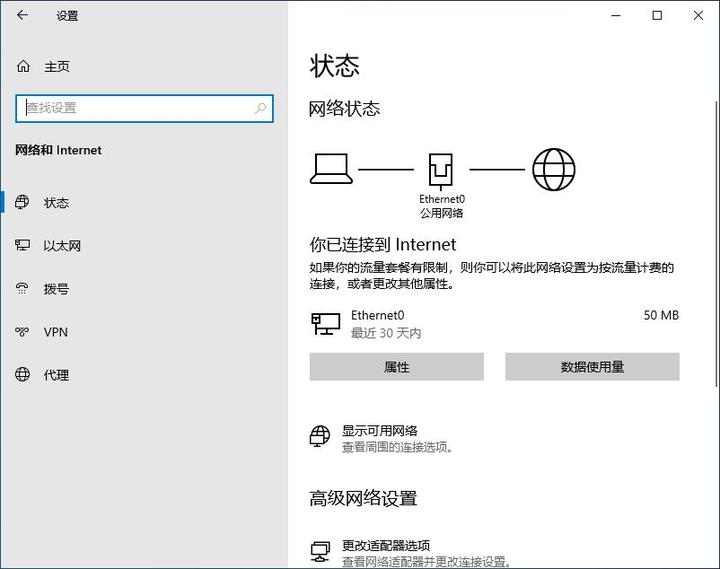The image size is (720, 569).
Task: Click the dial-up (拨号) icon
Action: coord(23,289)
